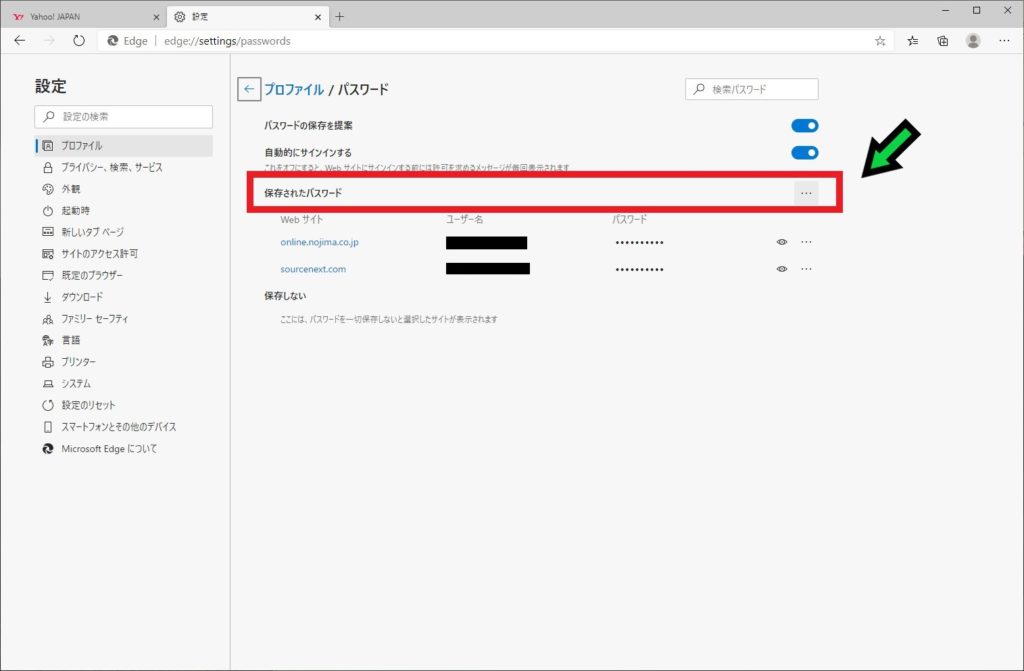The width and height of the screenshot is (1024, 671).
Task: Open more actions for sourcenext.com entry
Action: [x=806, y=269]
